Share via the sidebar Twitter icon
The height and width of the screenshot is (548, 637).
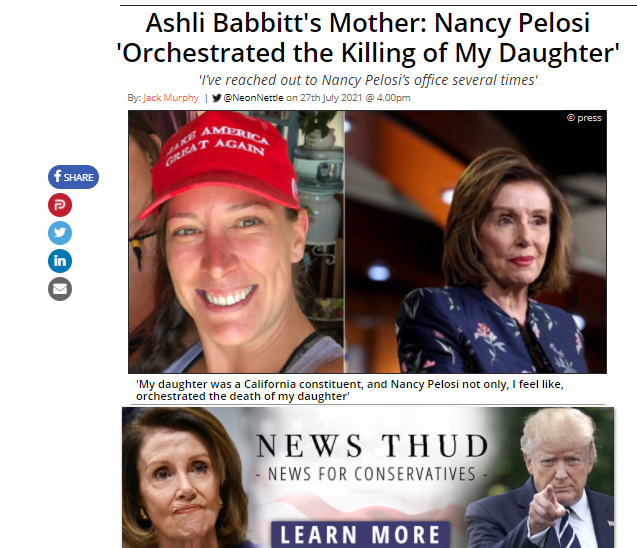[x=60, y=233]
